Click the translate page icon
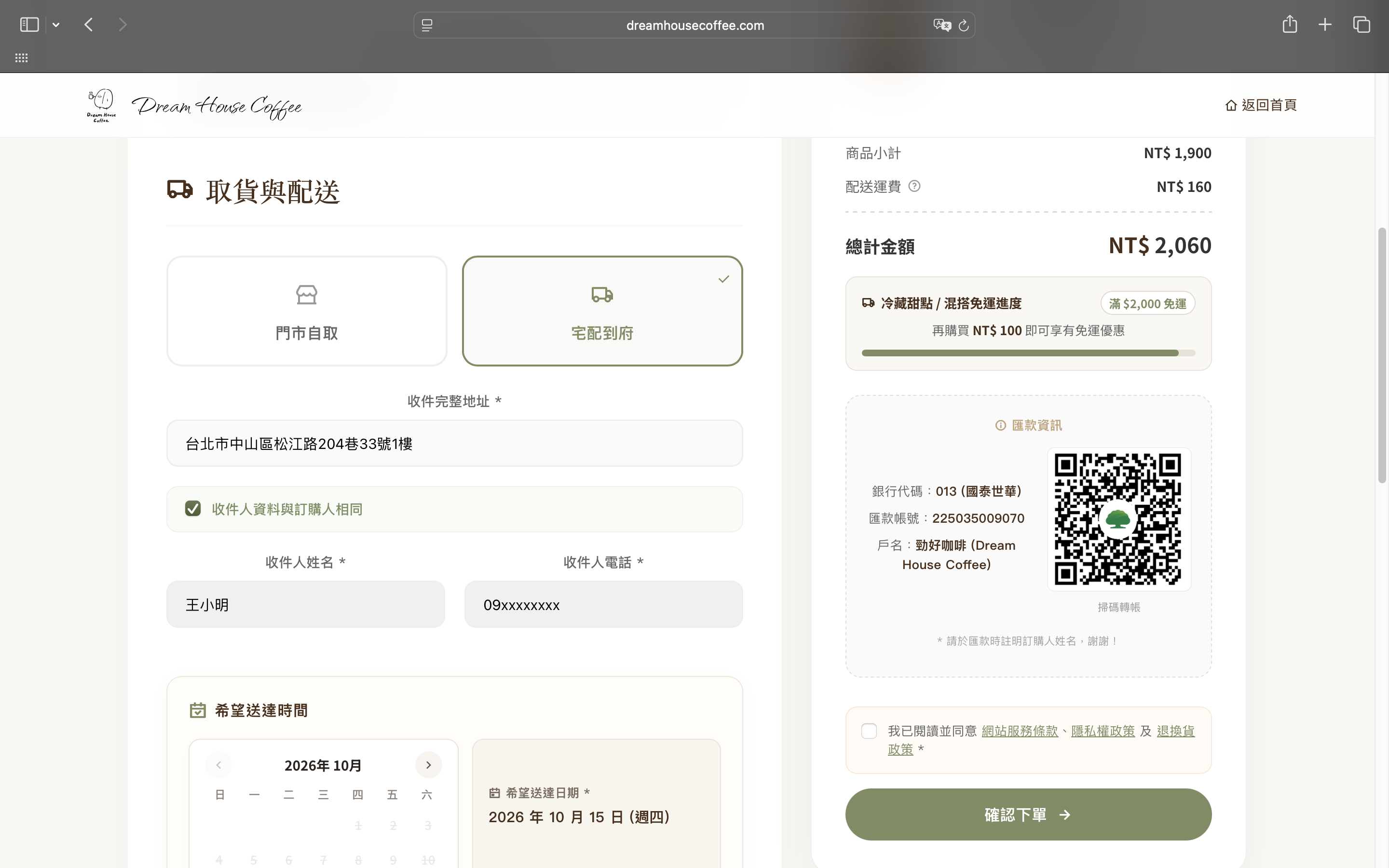Viewport: 1389px width, 868px height. point(942,25)
